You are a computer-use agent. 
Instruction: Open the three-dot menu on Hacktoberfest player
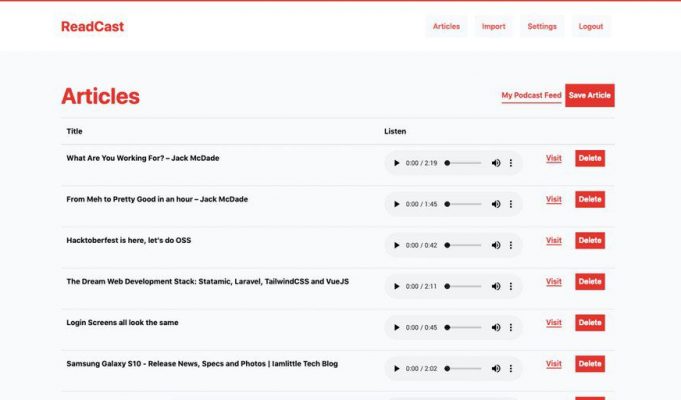511,245
